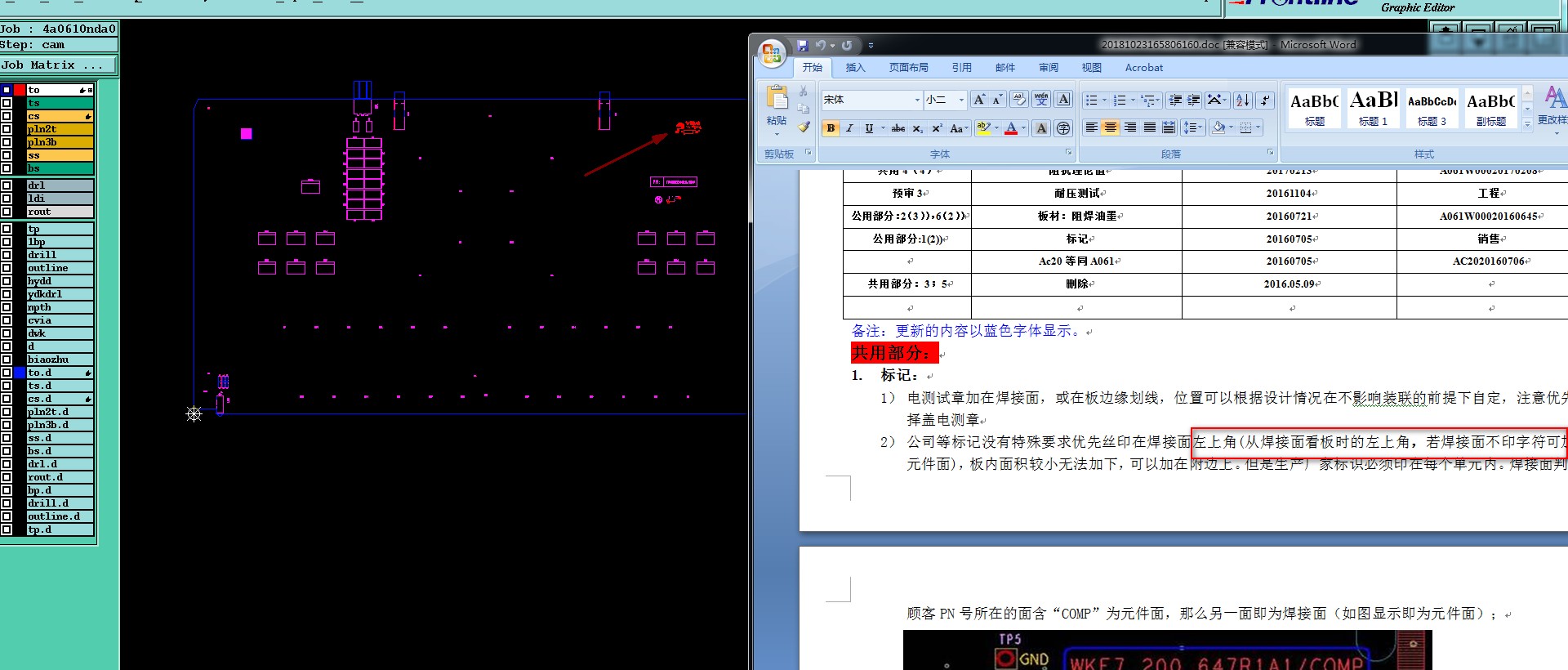Open the font size dropdown (小二)

[961, 100]
